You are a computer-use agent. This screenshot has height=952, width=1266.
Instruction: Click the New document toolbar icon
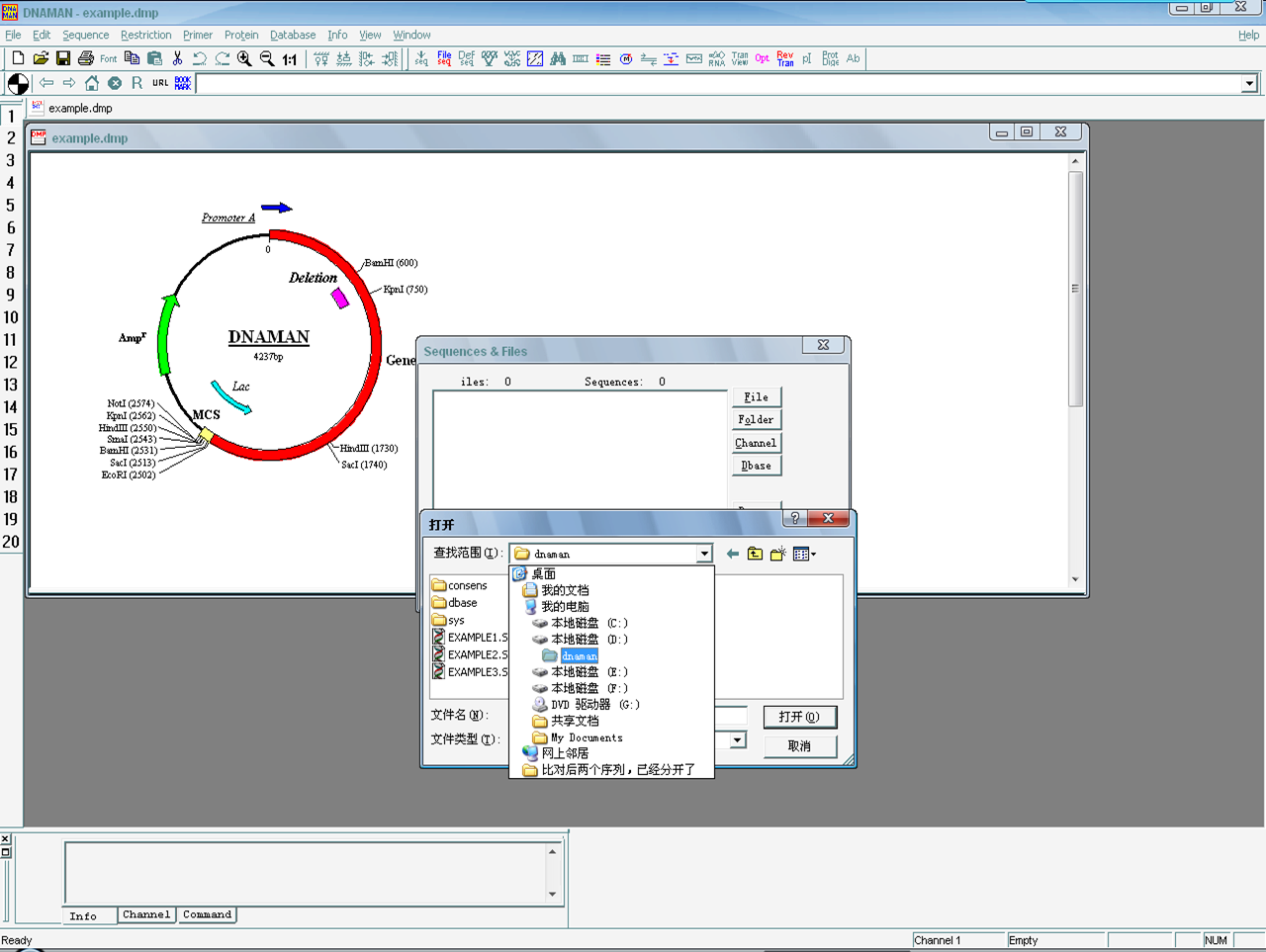pyautogui.click(x=18, y=58)
